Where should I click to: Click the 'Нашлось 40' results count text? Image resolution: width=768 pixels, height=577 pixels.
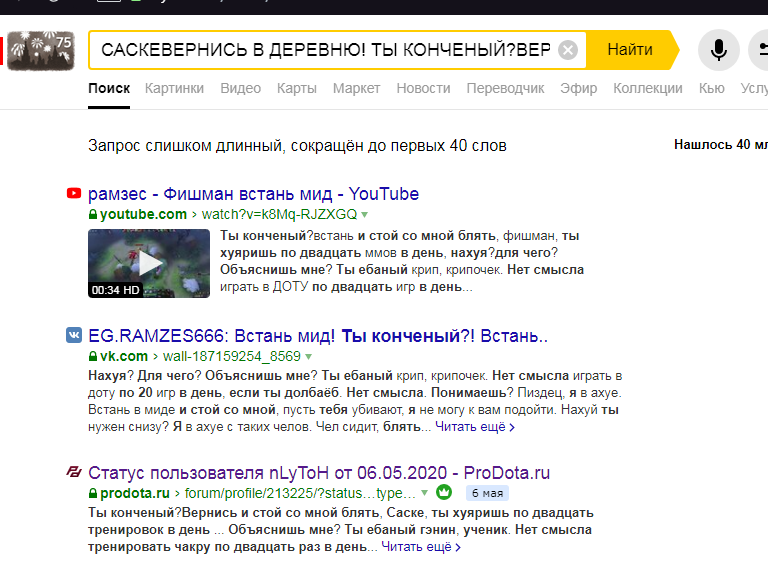721,144
